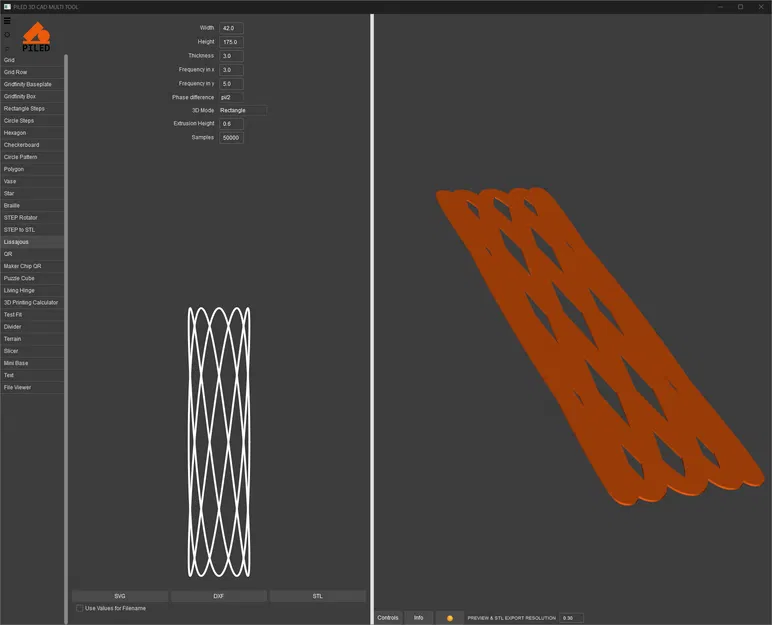Export as SVG
772x625 pixels.
click(x=120, y=596)
